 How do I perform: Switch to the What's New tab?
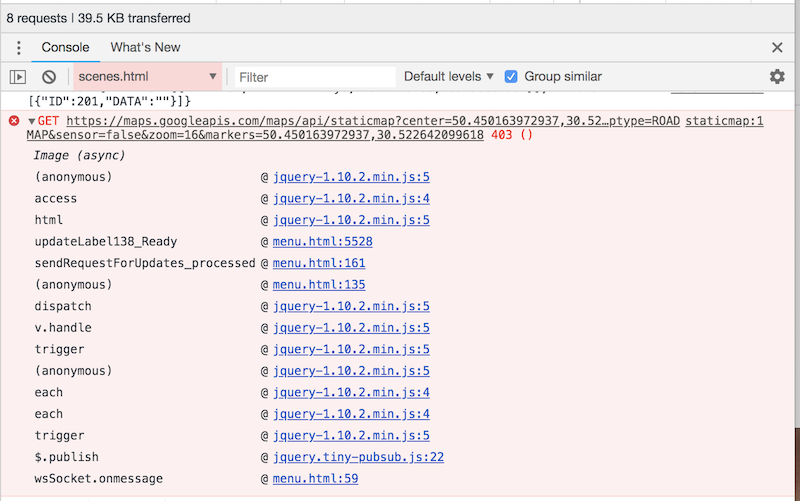145,47
